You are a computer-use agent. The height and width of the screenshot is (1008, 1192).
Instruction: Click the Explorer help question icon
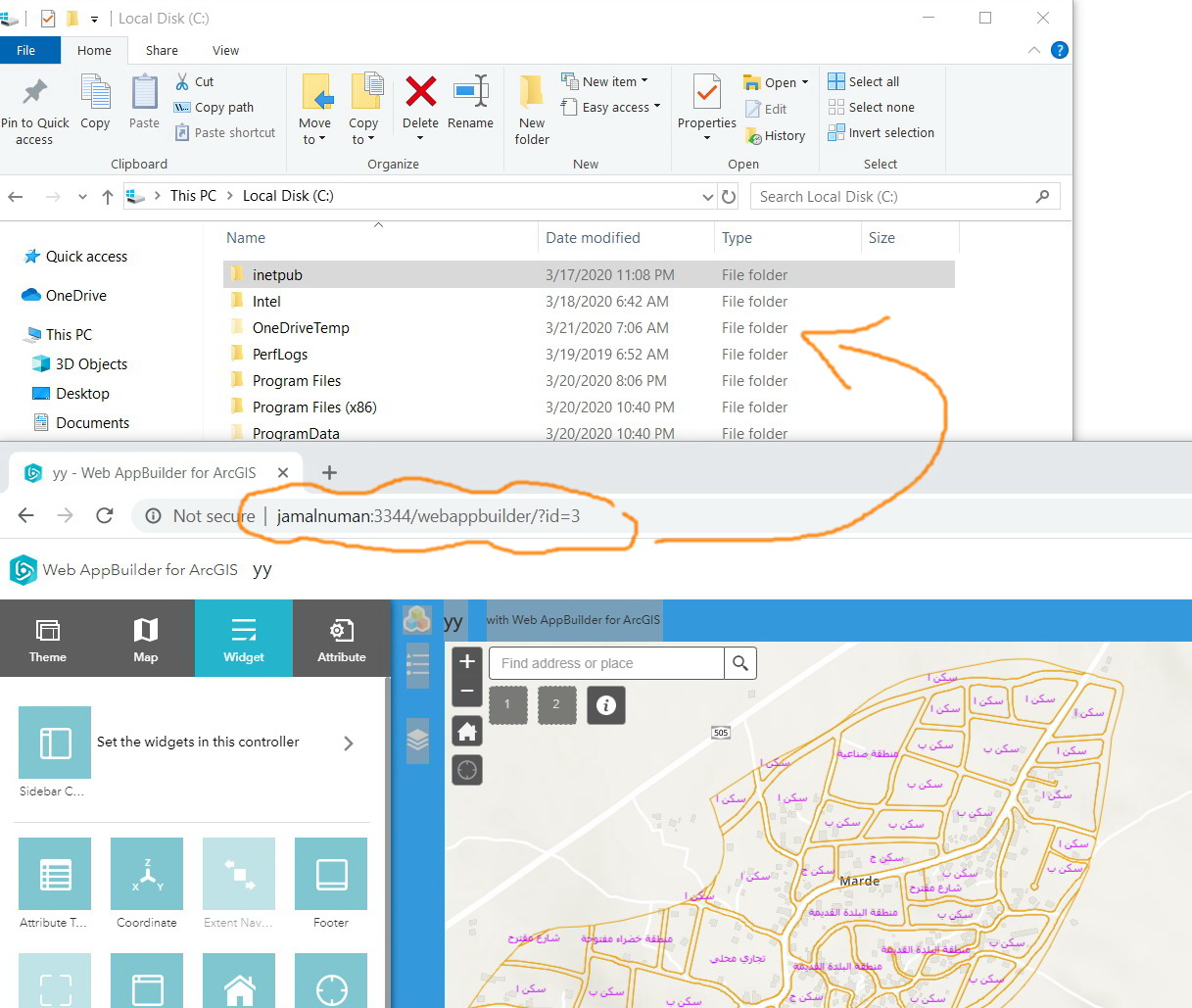pos(1060,50)
